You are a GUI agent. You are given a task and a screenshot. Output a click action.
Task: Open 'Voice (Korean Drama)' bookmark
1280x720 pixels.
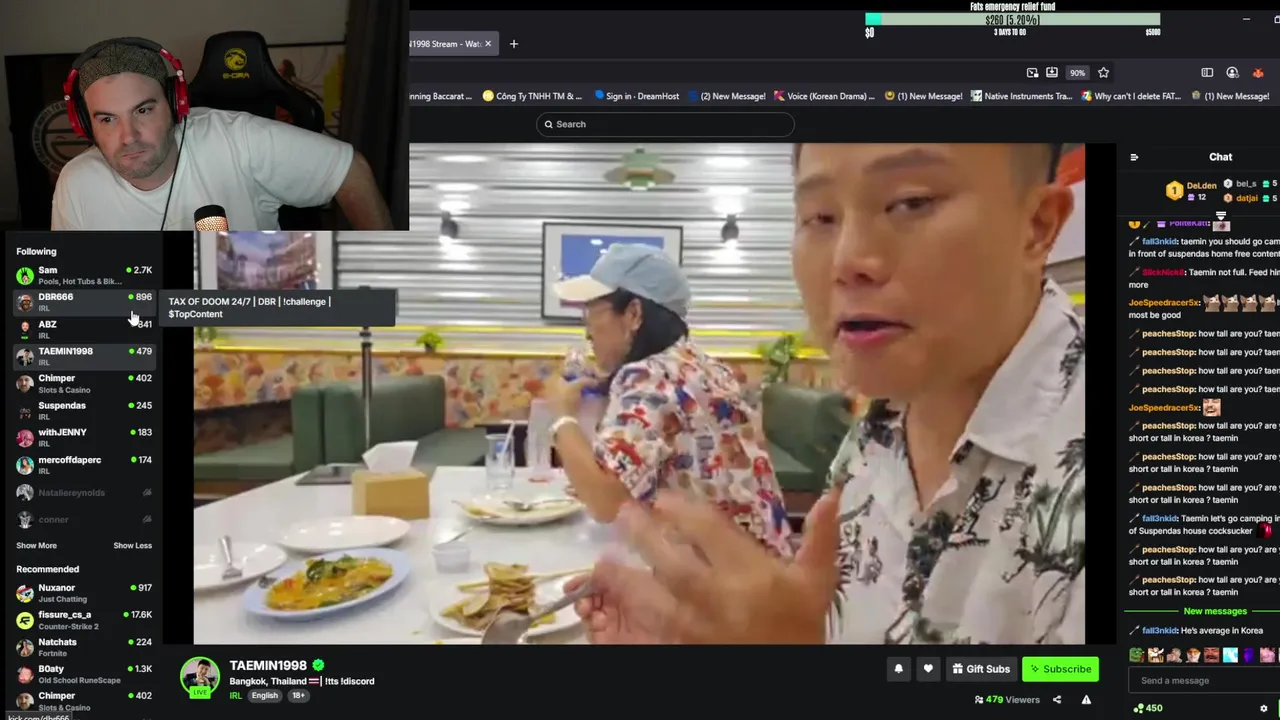coord(824,96)
